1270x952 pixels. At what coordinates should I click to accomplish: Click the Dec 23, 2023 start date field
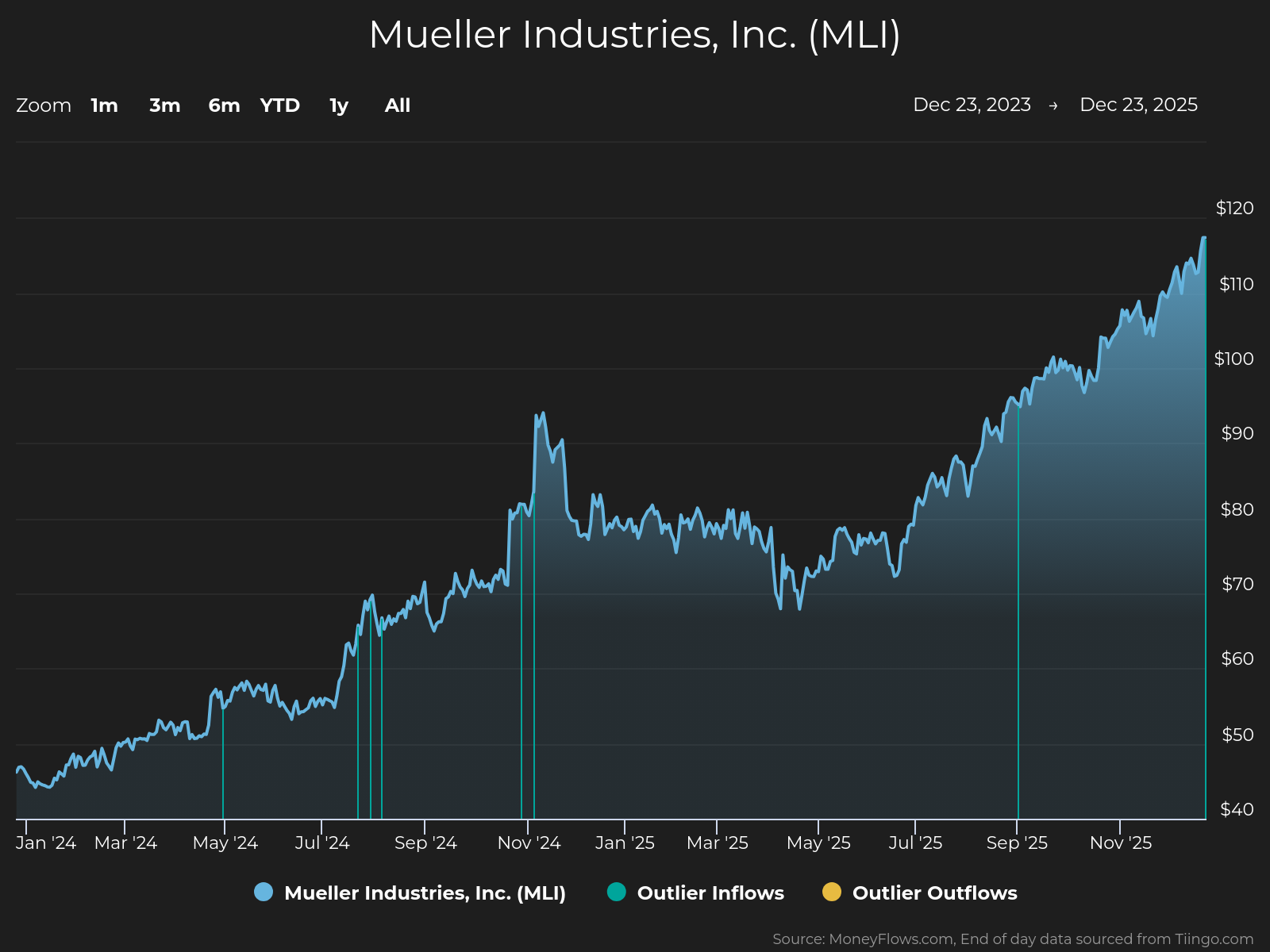(972, 105)
